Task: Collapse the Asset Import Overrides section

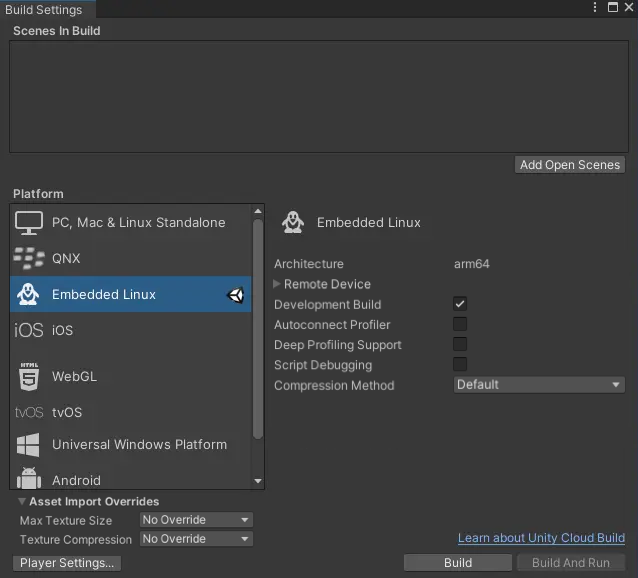Action: 22,502
